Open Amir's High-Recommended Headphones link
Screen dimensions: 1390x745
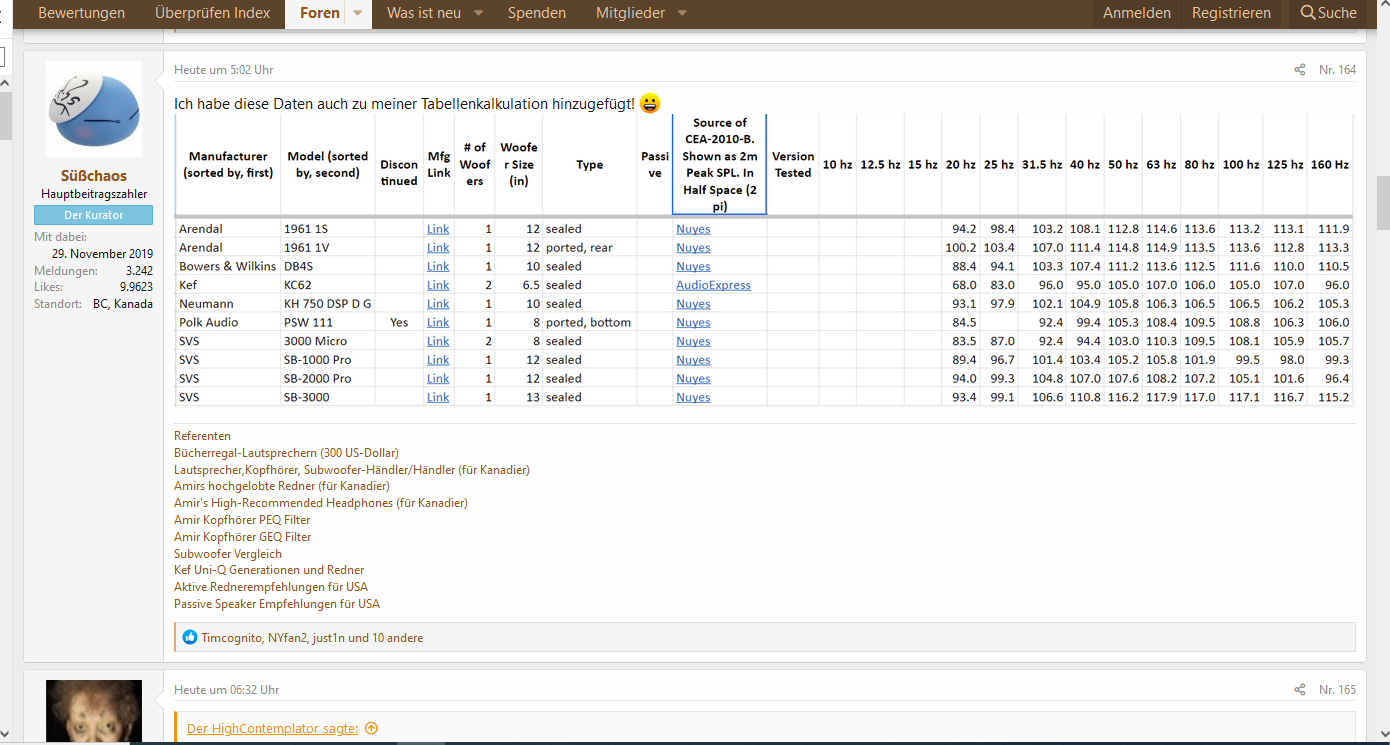tap(321, 503)
